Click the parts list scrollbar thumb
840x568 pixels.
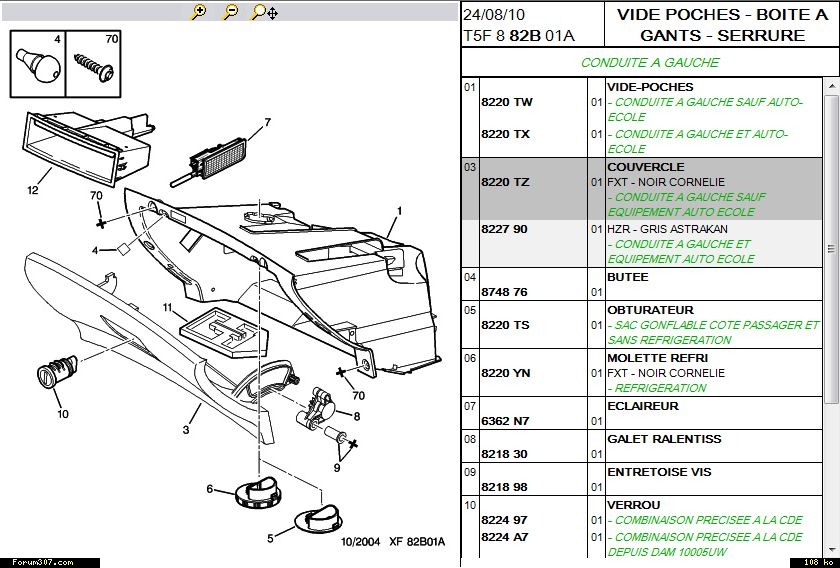pos(831,249)
